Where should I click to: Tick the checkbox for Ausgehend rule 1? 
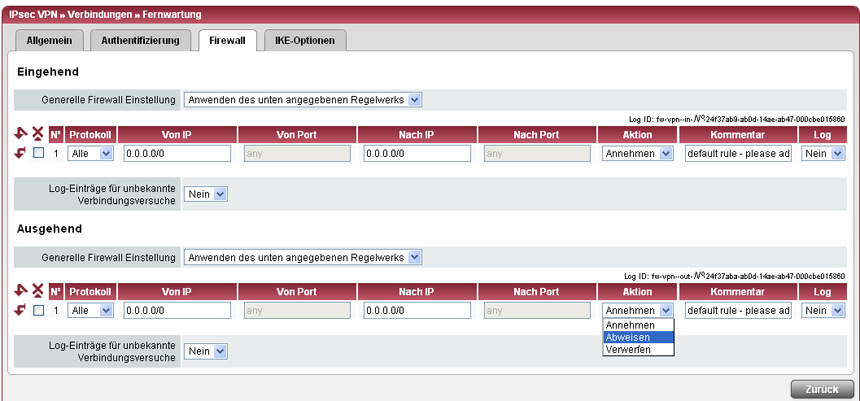coord(38,310)
